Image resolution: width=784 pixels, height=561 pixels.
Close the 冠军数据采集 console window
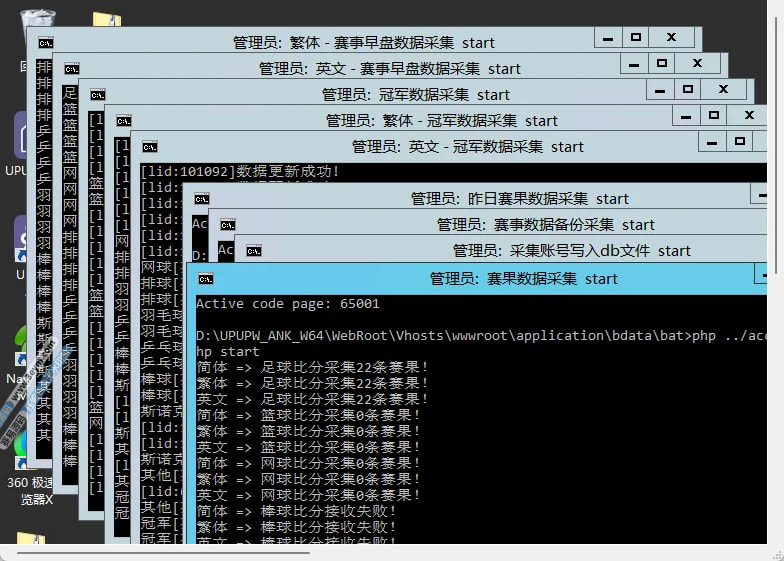click(723, 90)
